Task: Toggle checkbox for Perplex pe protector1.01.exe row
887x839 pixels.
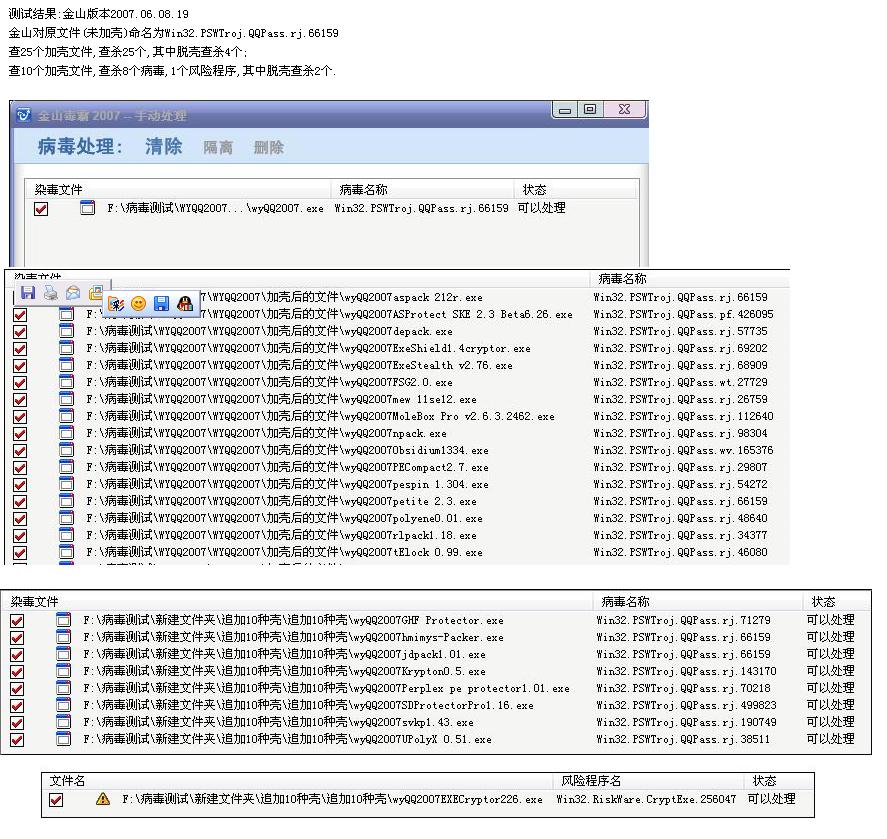Action: point(17,689)
